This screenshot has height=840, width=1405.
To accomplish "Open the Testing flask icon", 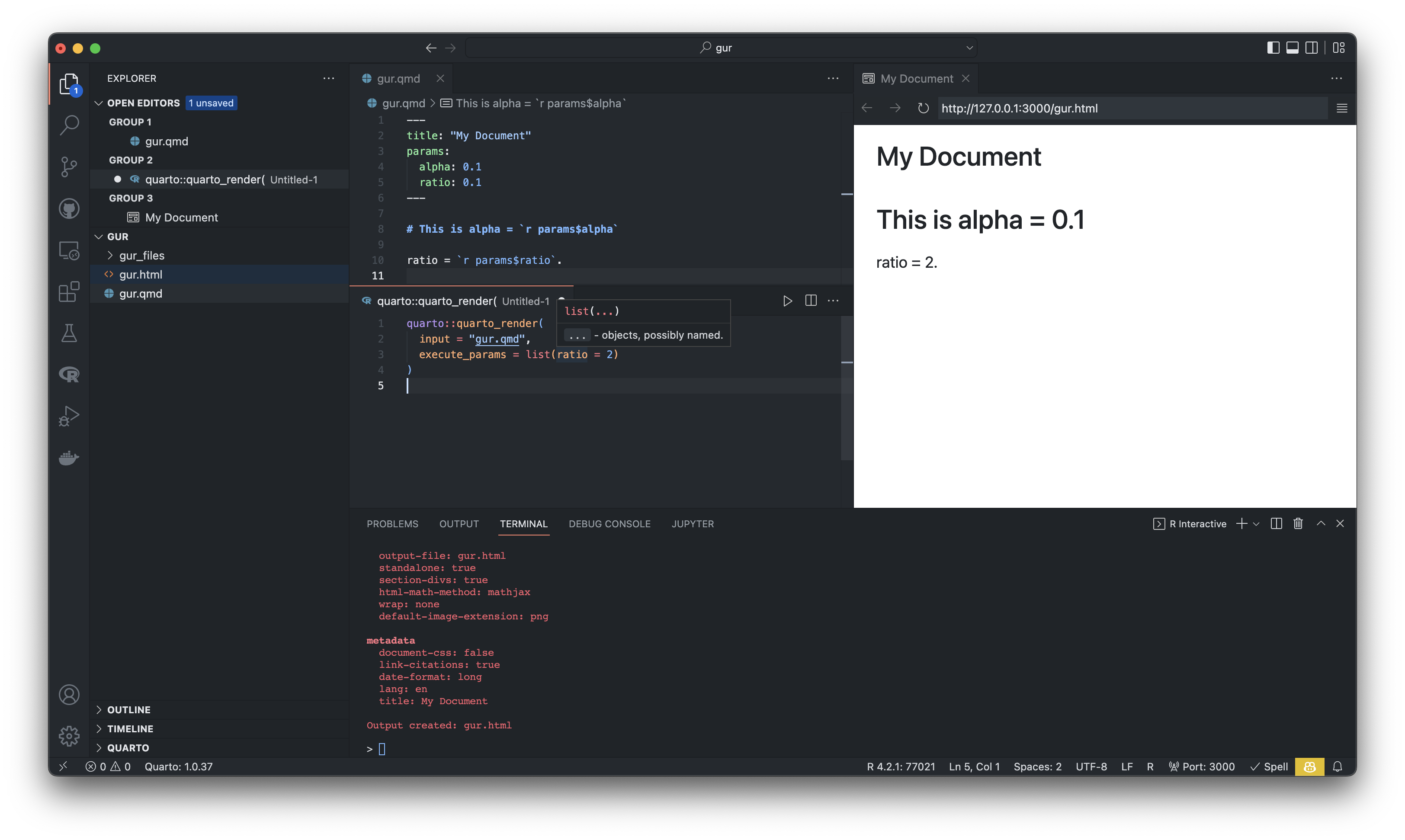I will click(69, 333).
